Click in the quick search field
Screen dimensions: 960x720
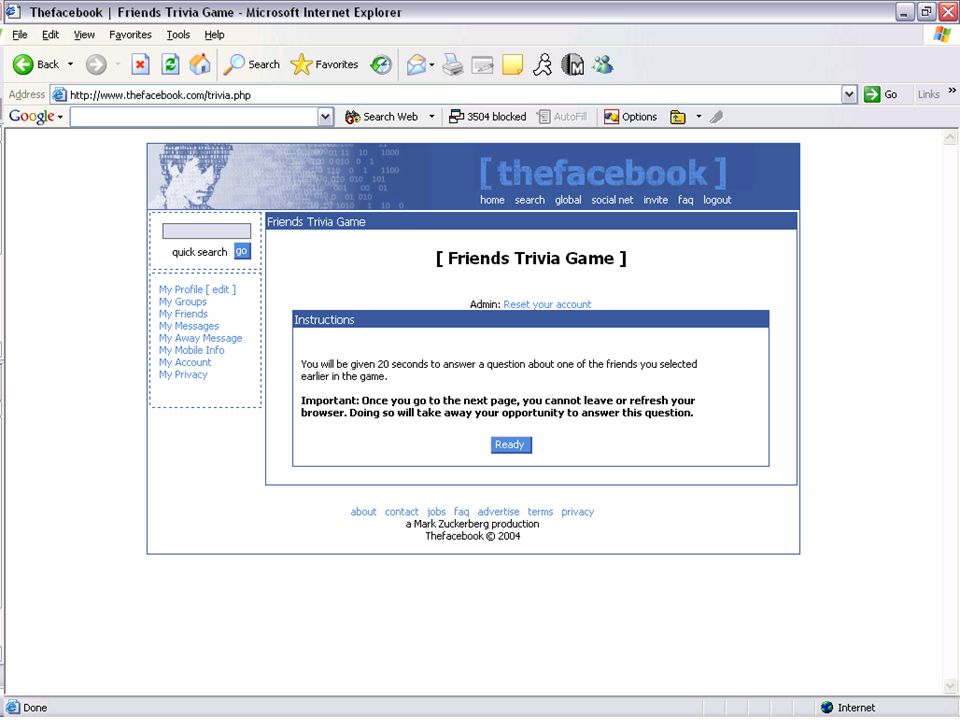pos(206,230)
